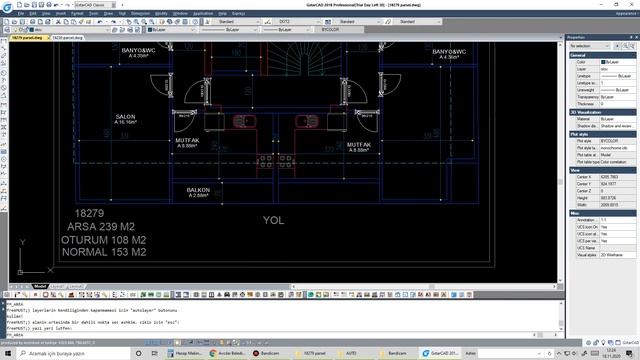Collapse the View section in Properties
This screenshot has height=360, width=640.
click(602, 170)
